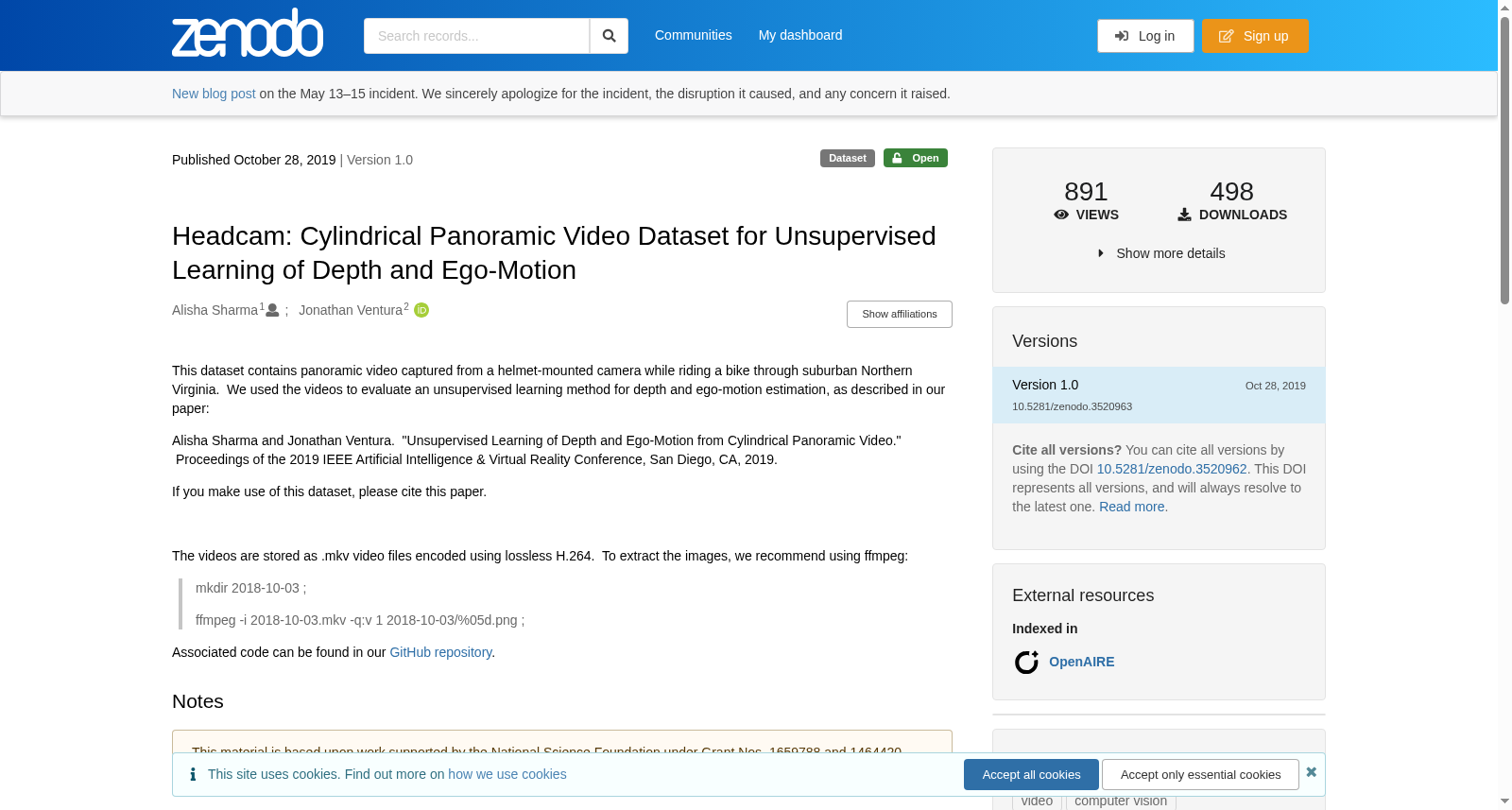Dismiss the cookie banner with X
This screenshot has height=810, width=1512.
(1311, 772)
